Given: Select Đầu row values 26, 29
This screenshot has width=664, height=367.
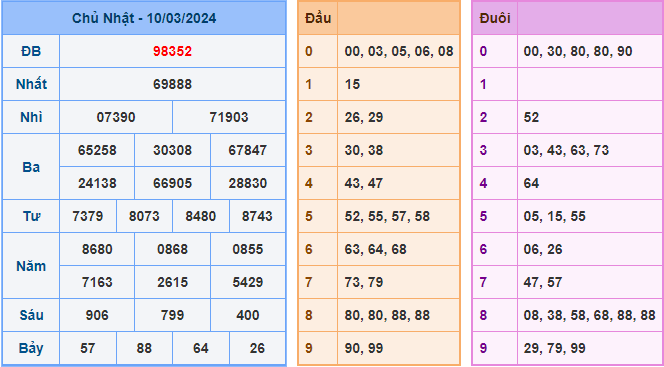Looking at the screenshot, I should (x=364, y=117).
